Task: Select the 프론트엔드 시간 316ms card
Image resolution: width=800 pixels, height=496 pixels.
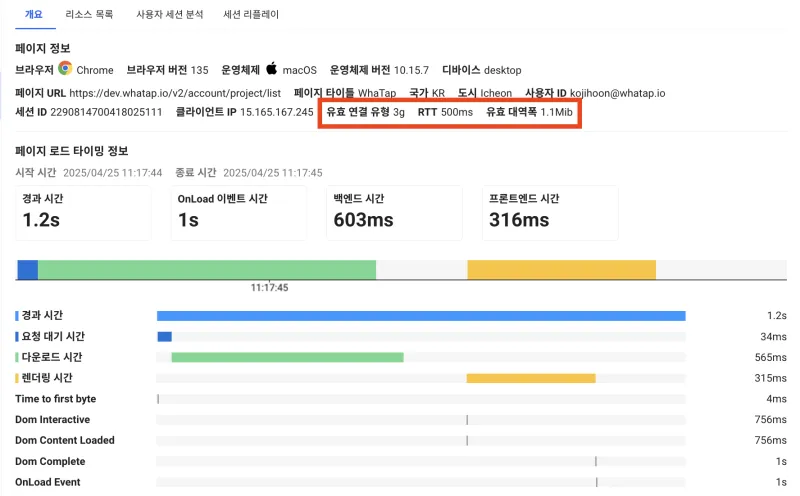Action: pos(550,213)
